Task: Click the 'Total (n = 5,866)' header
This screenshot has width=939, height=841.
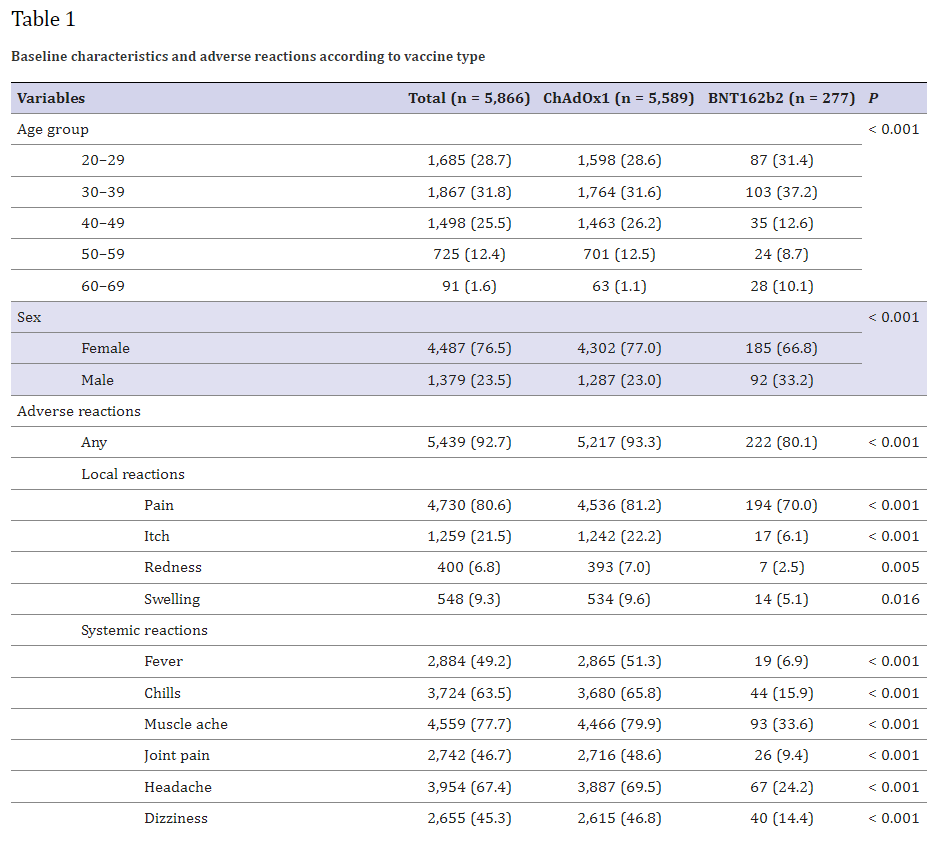Action: [x=469, y=98]
